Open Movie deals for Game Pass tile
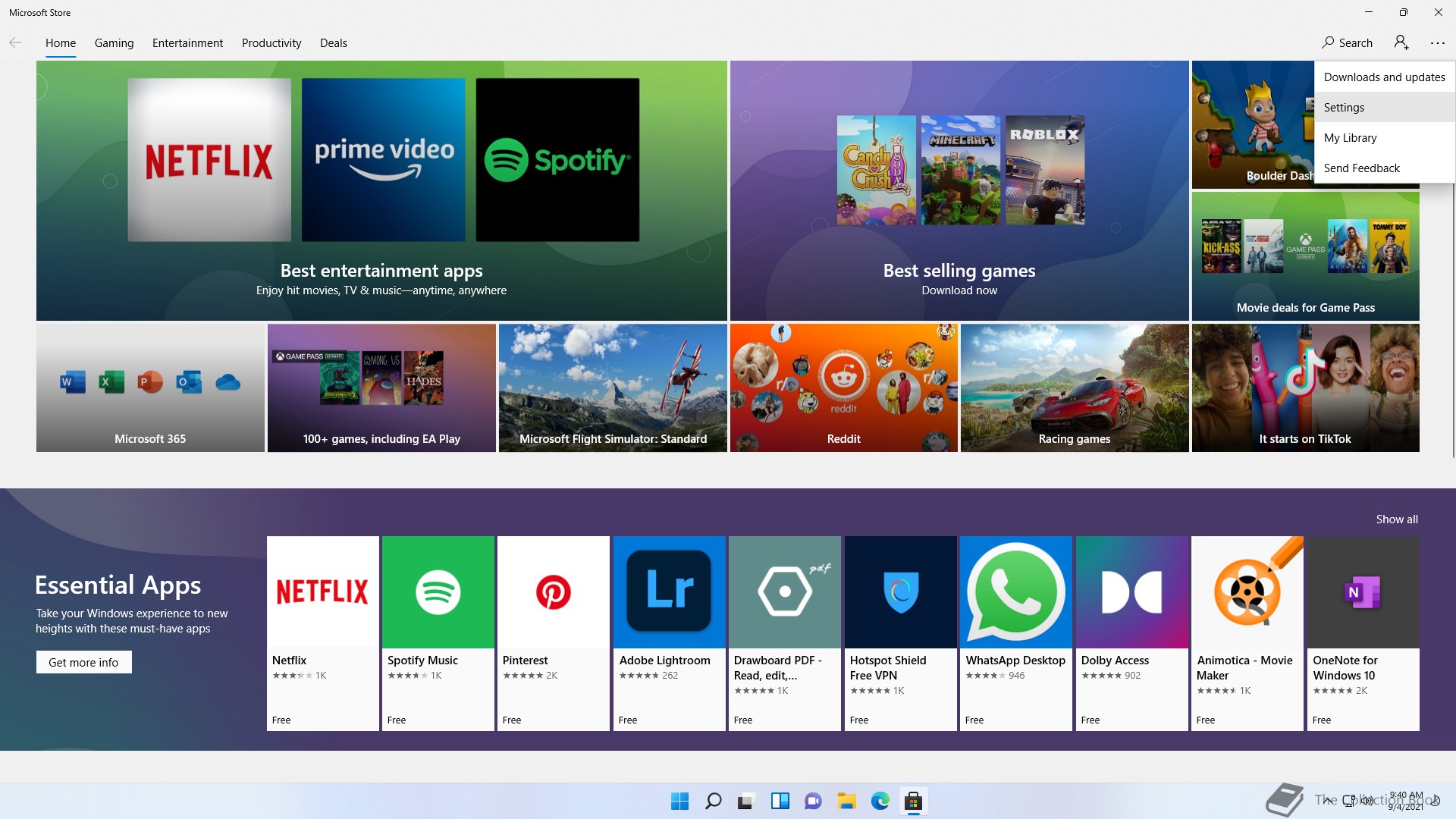This screenshot has width=1456, height=819. pos(1305,256)
